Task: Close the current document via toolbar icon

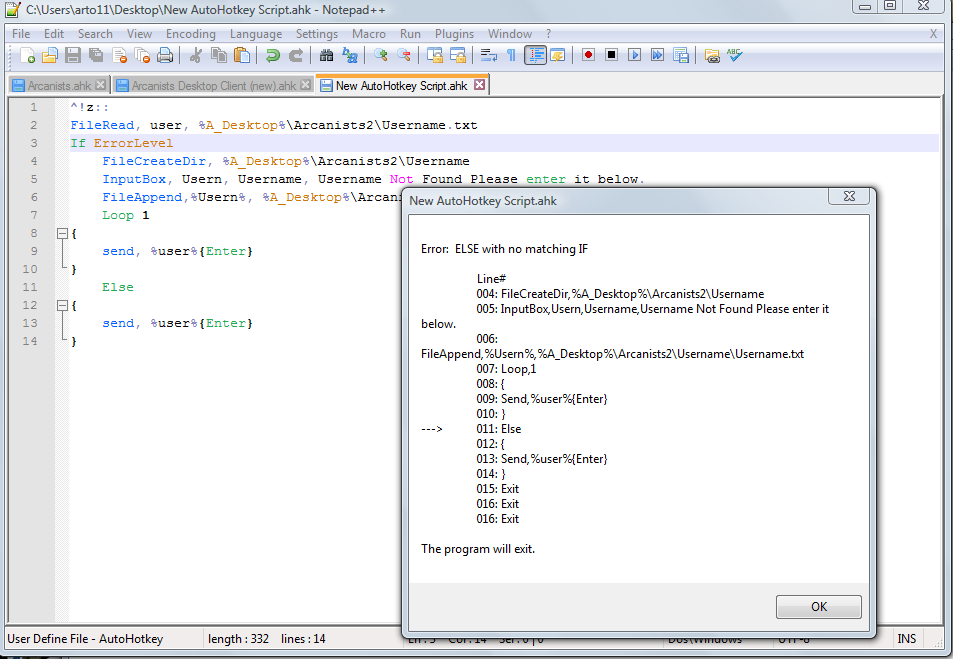Action: pos(120,55)
